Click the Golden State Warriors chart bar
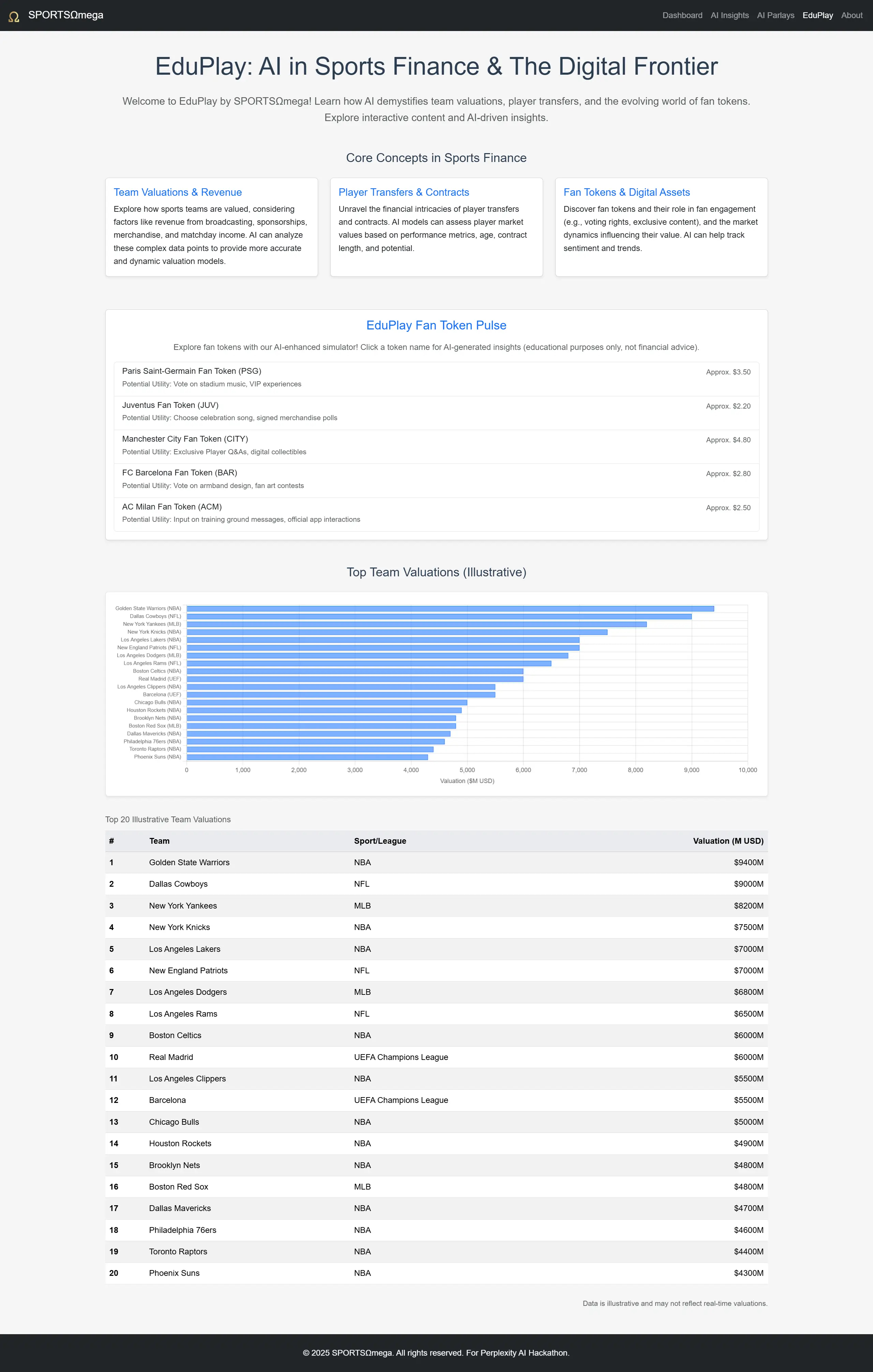873x1372 pixels. click(450, 608)
